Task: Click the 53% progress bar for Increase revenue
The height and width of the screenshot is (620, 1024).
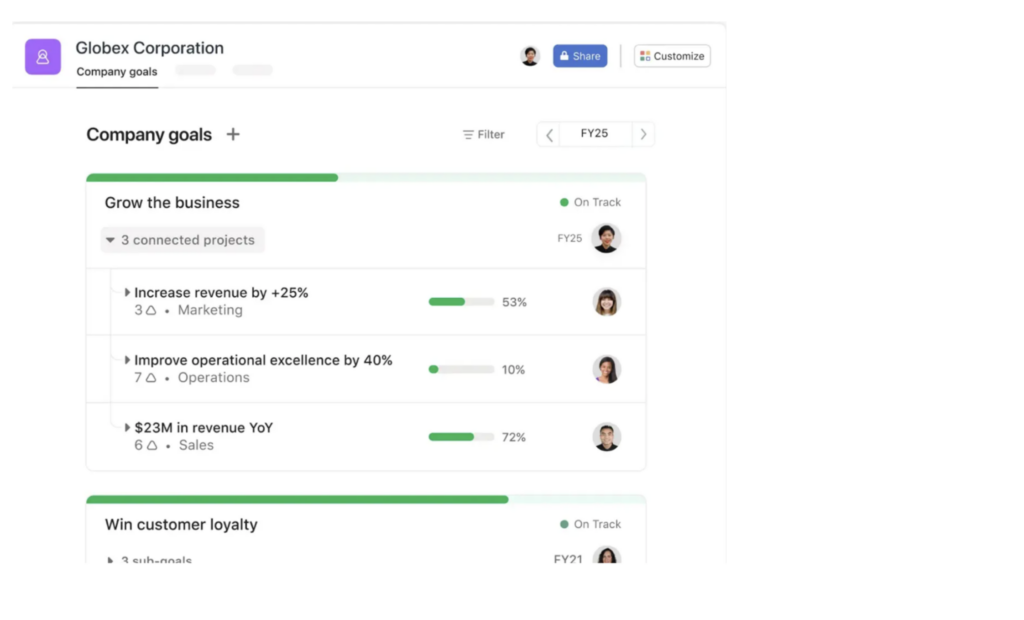Action: click(x=461, y=302)
